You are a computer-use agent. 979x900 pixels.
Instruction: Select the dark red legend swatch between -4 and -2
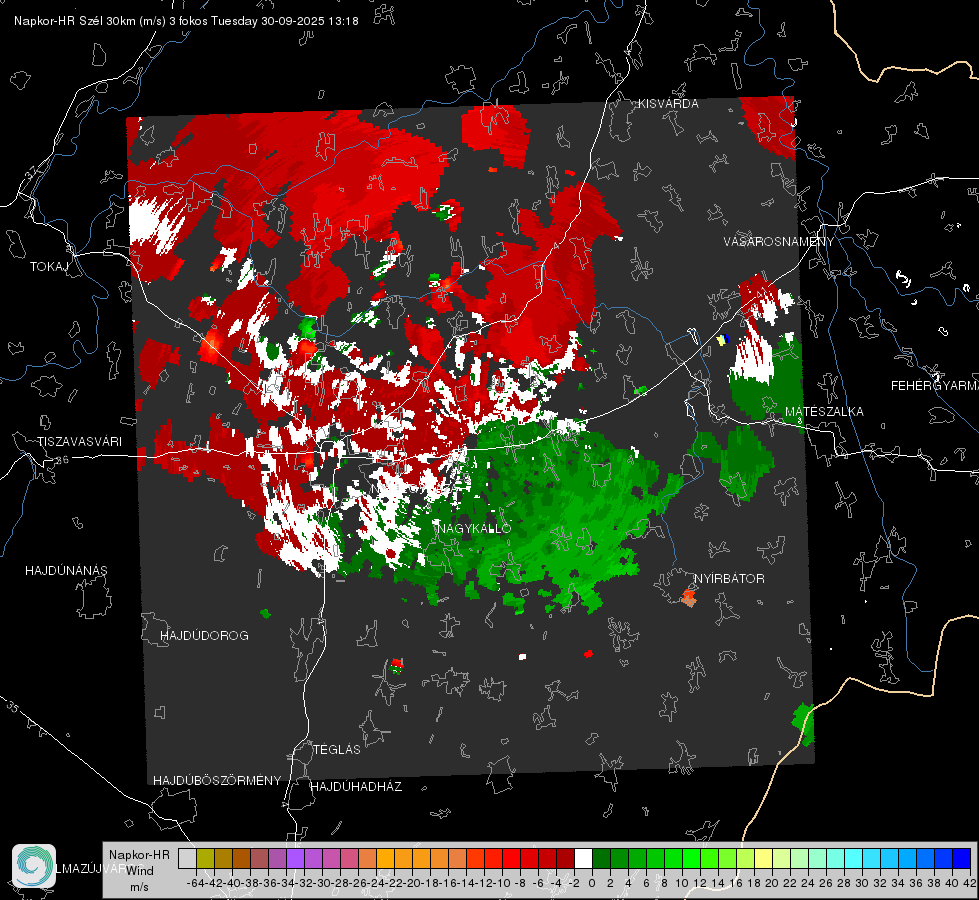coord(565,859)
